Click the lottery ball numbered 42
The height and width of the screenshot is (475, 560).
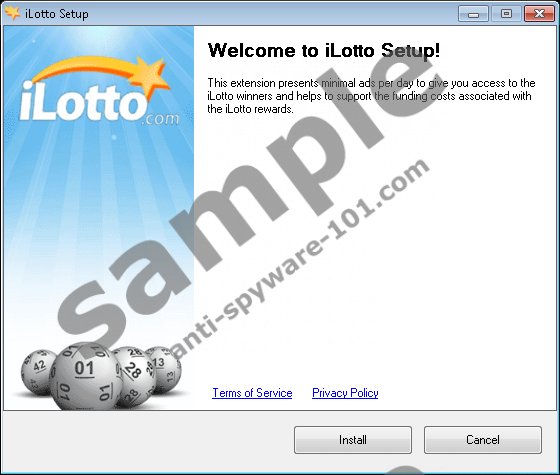38,371
